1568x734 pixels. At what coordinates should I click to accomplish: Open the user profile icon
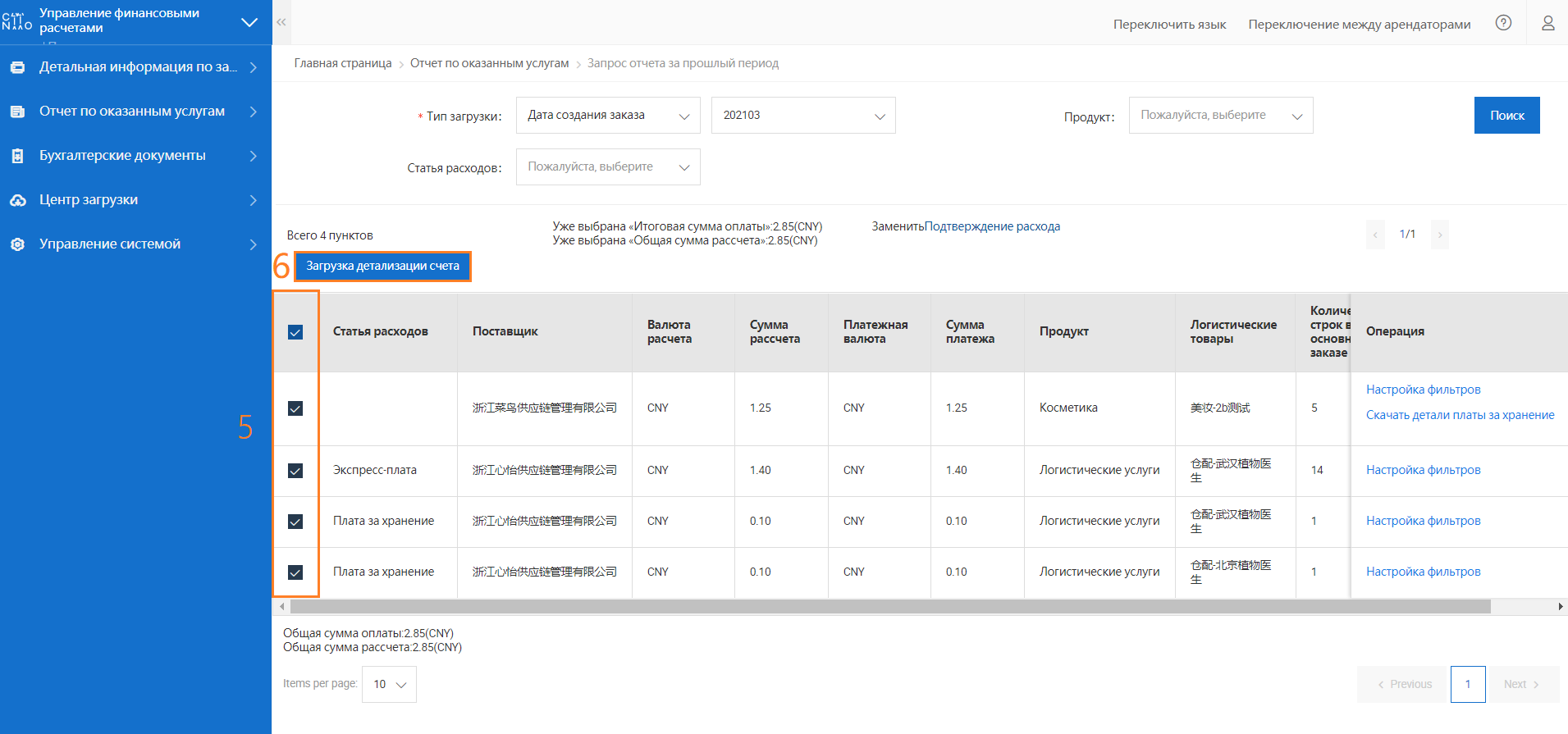1547,23
